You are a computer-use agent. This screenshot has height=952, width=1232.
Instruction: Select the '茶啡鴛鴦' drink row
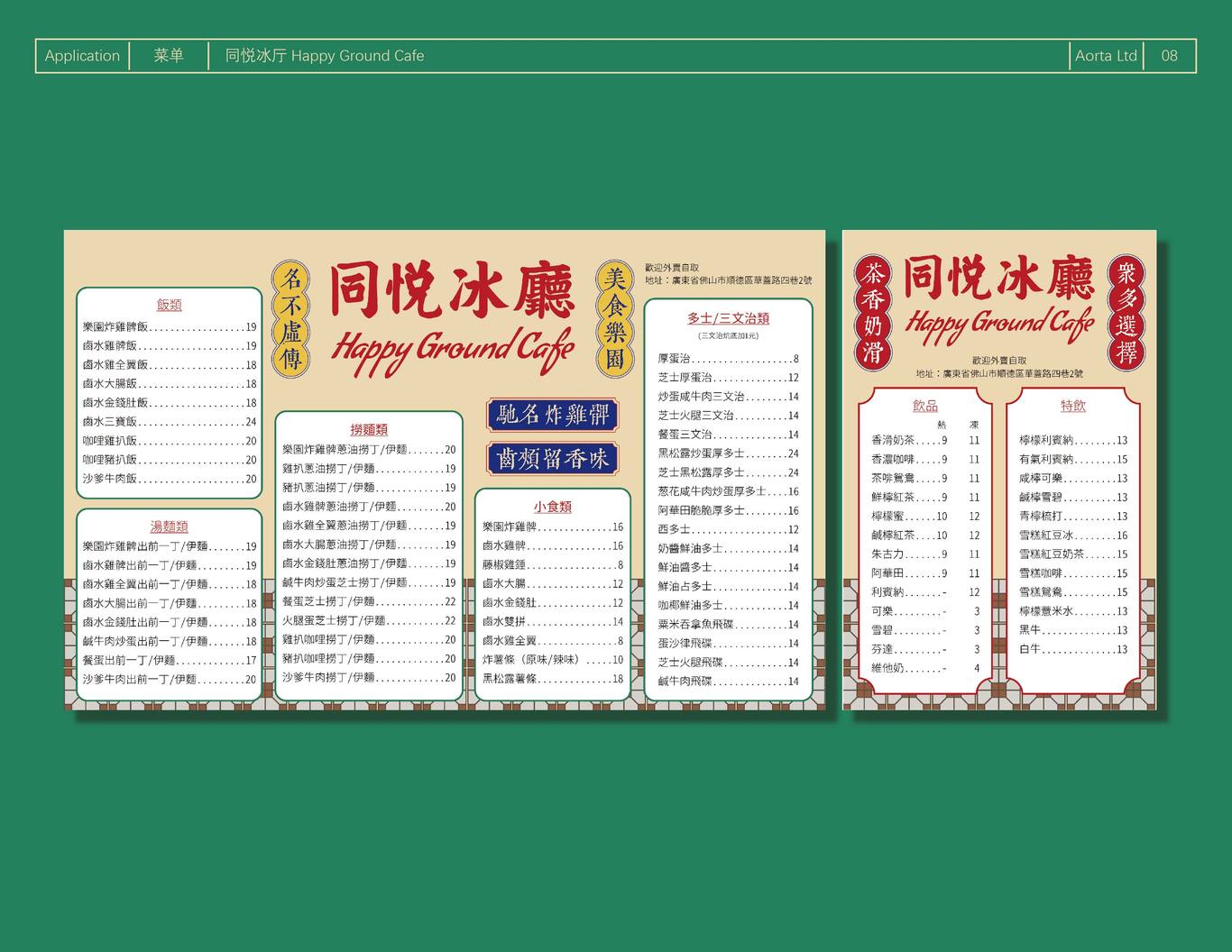(925, 479)
